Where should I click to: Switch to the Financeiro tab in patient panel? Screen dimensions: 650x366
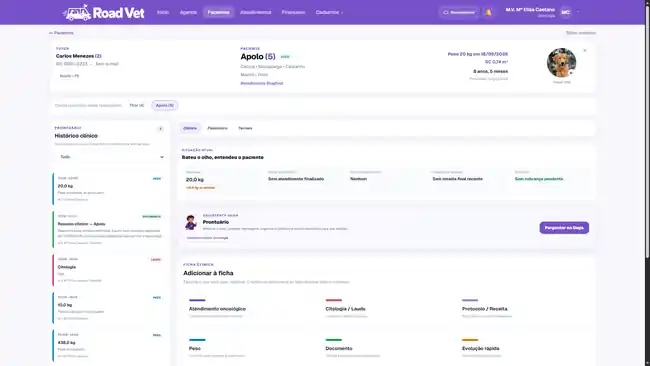(217, 128)
